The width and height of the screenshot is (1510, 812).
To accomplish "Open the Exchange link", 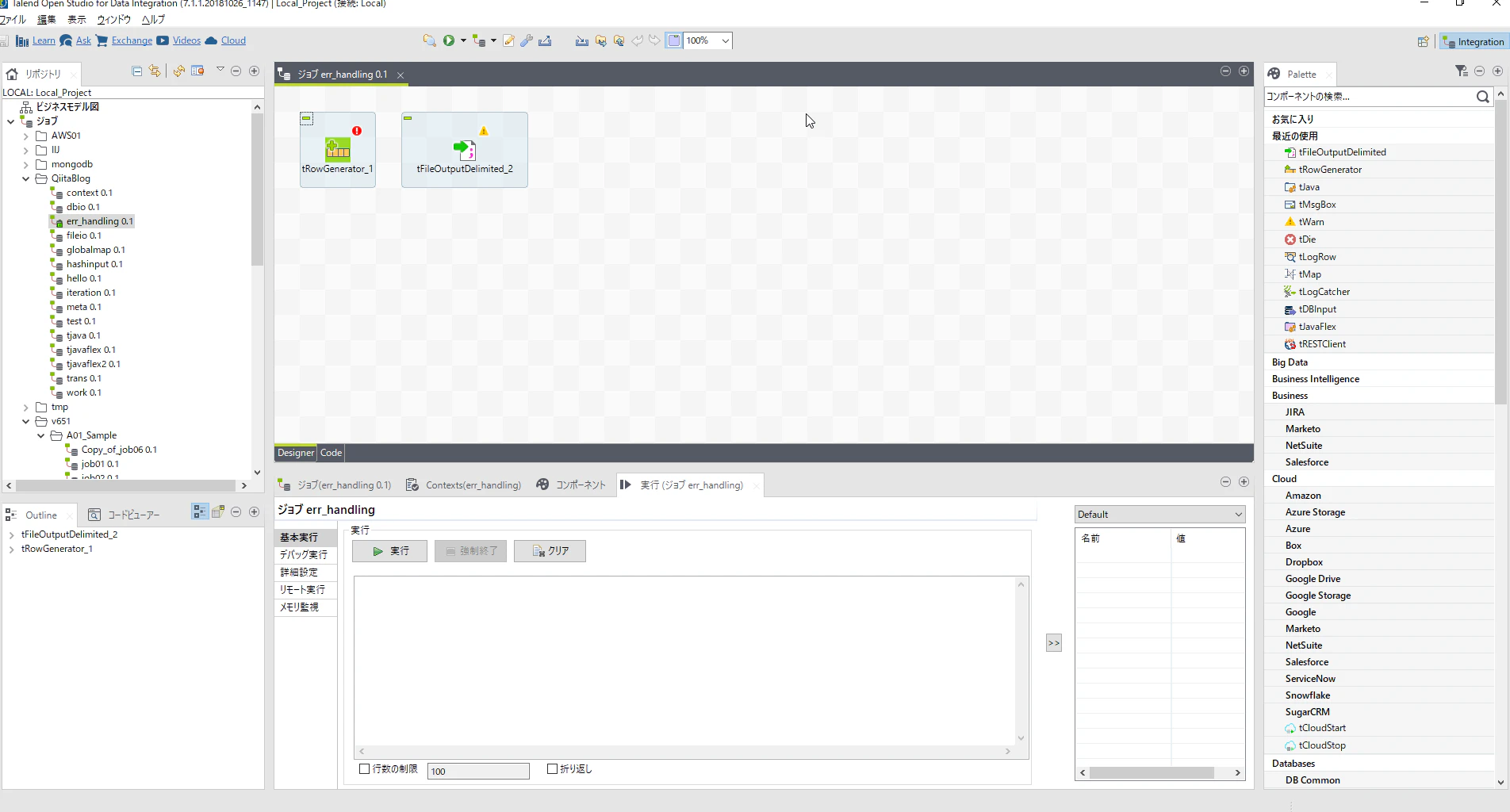I will pos(132,40).
